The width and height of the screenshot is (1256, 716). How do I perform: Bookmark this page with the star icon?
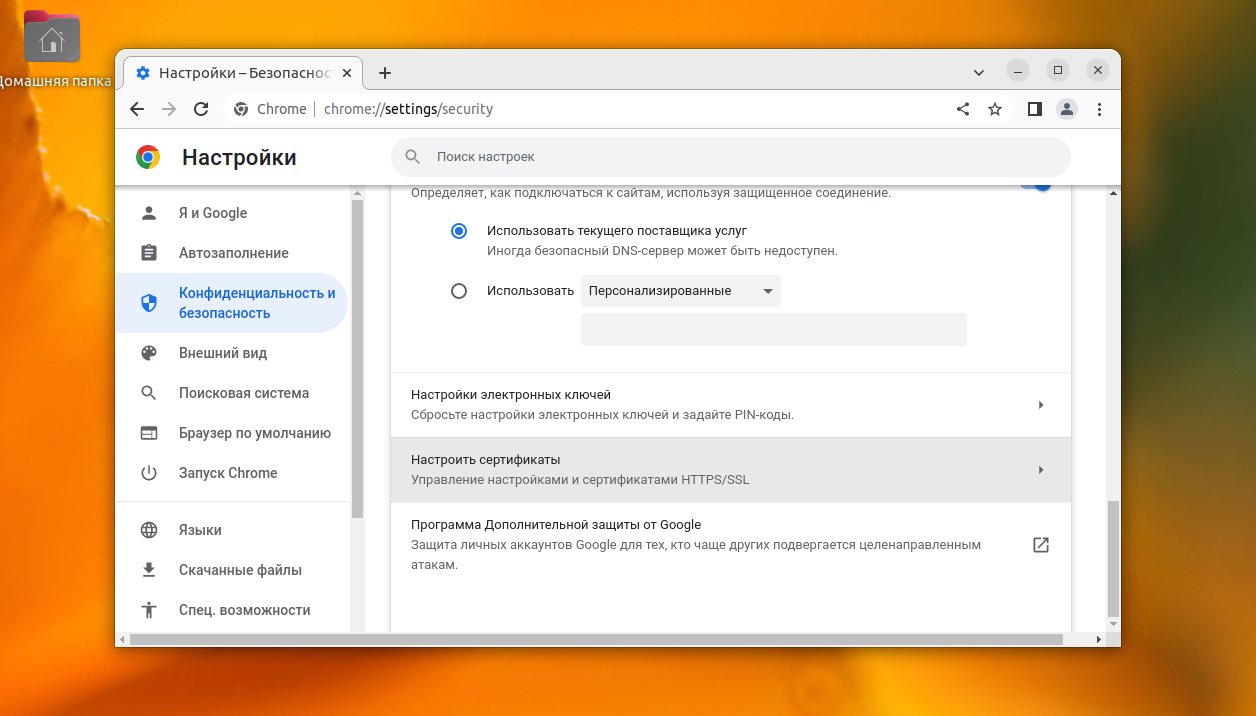[995, 109]
